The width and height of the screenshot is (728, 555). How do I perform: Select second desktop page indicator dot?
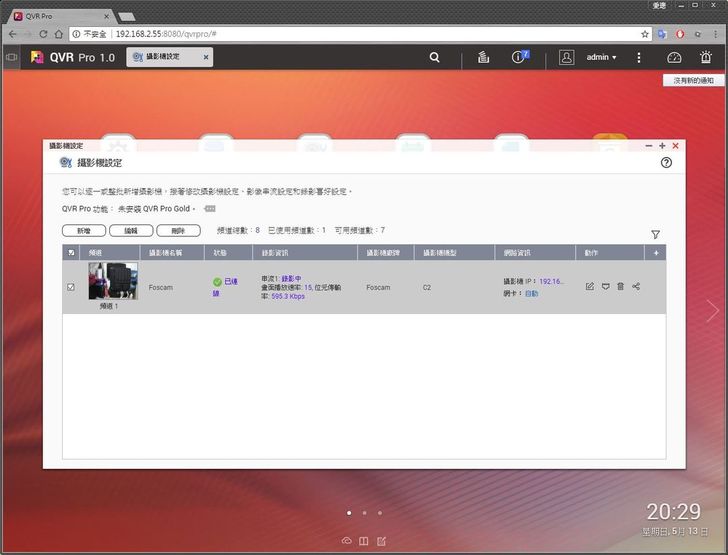click(364, 513)
